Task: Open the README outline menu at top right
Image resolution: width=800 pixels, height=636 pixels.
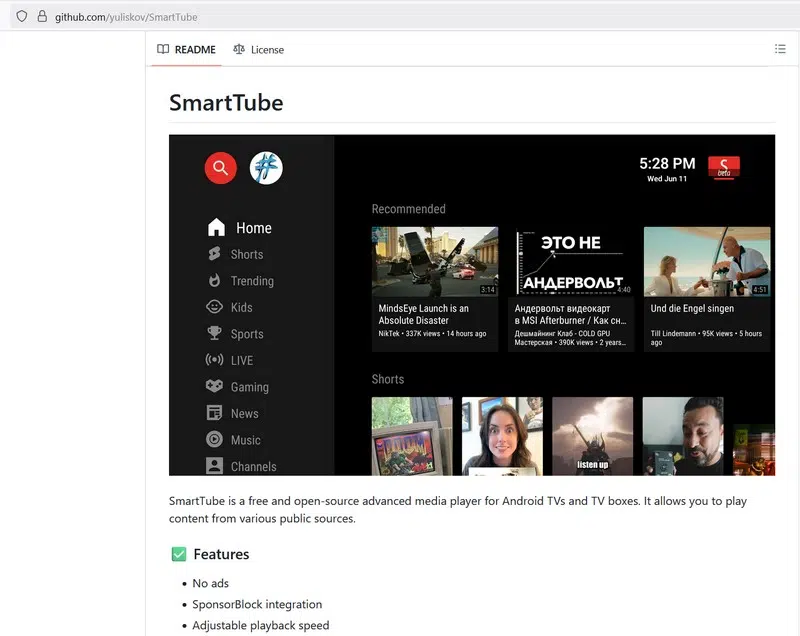Action: pyautogui.click(x=780, y=48)
